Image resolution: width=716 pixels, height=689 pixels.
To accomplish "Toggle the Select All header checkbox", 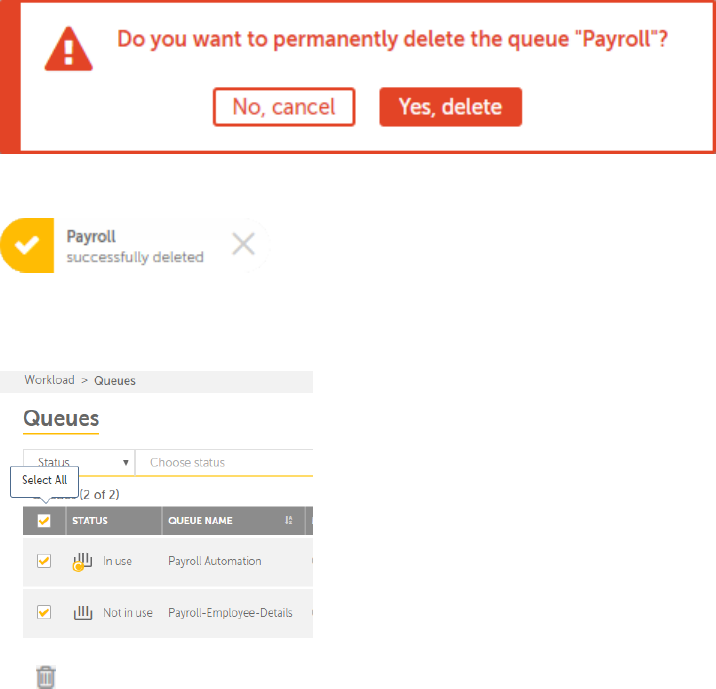I will pos(44,521).
